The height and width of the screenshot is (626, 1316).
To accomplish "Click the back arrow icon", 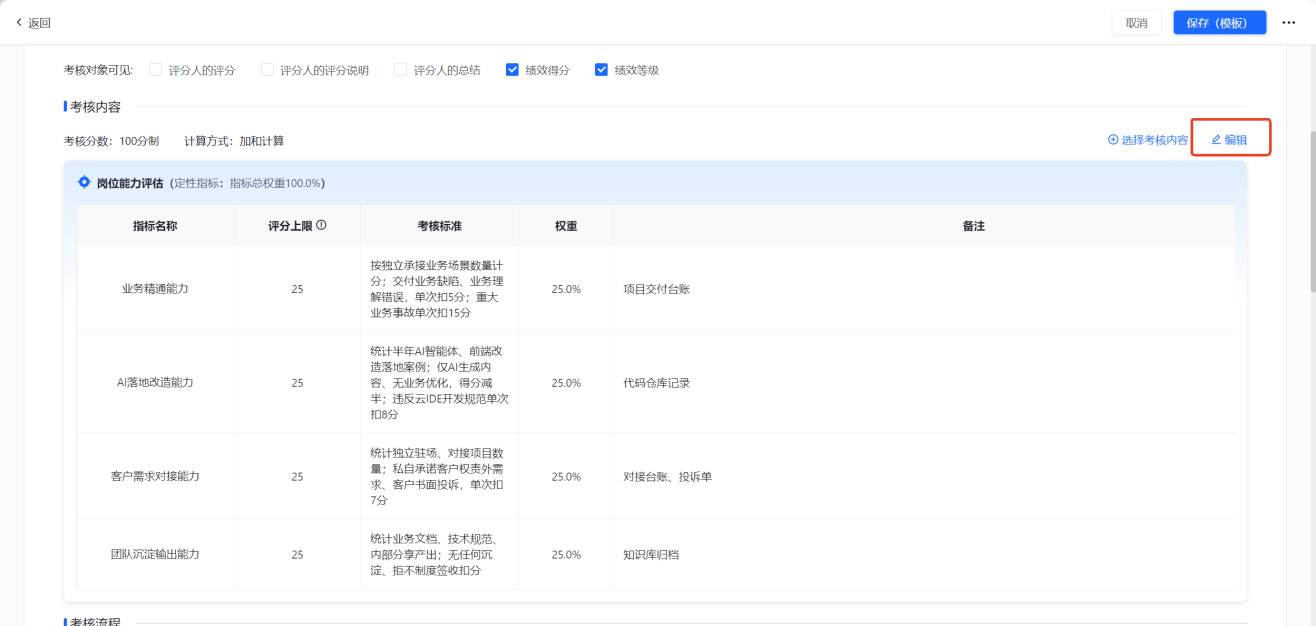I will click(18, 22).
